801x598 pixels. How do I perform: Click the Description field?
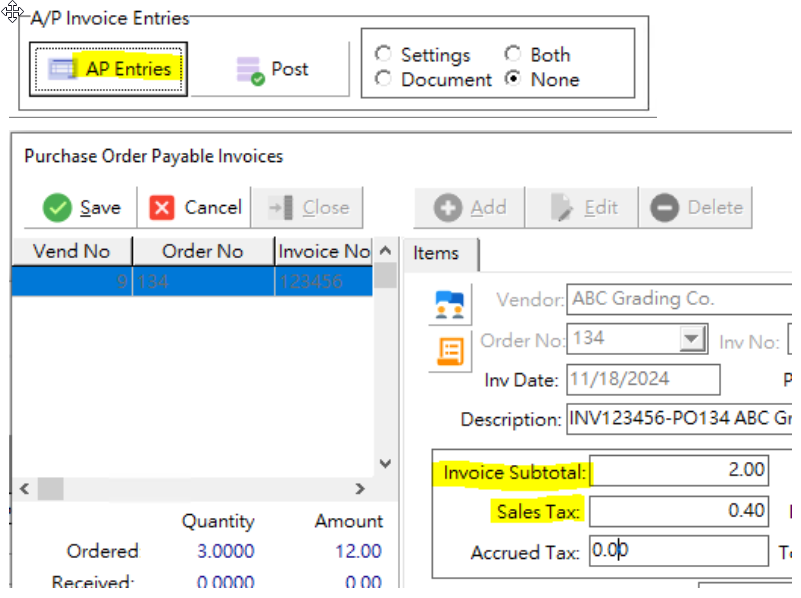click(x=679, y=419)
